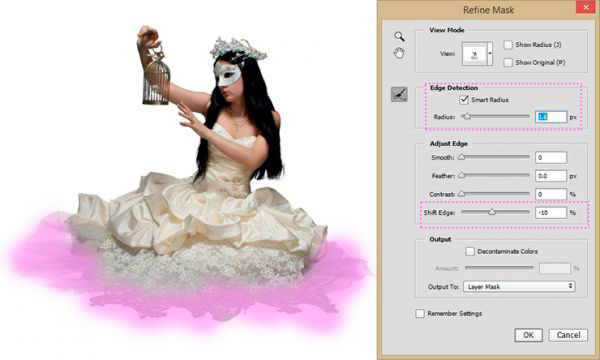600x360 pixels.
Task: Uncheck the Smart Radius checkbox
Action: pos(464,100)
